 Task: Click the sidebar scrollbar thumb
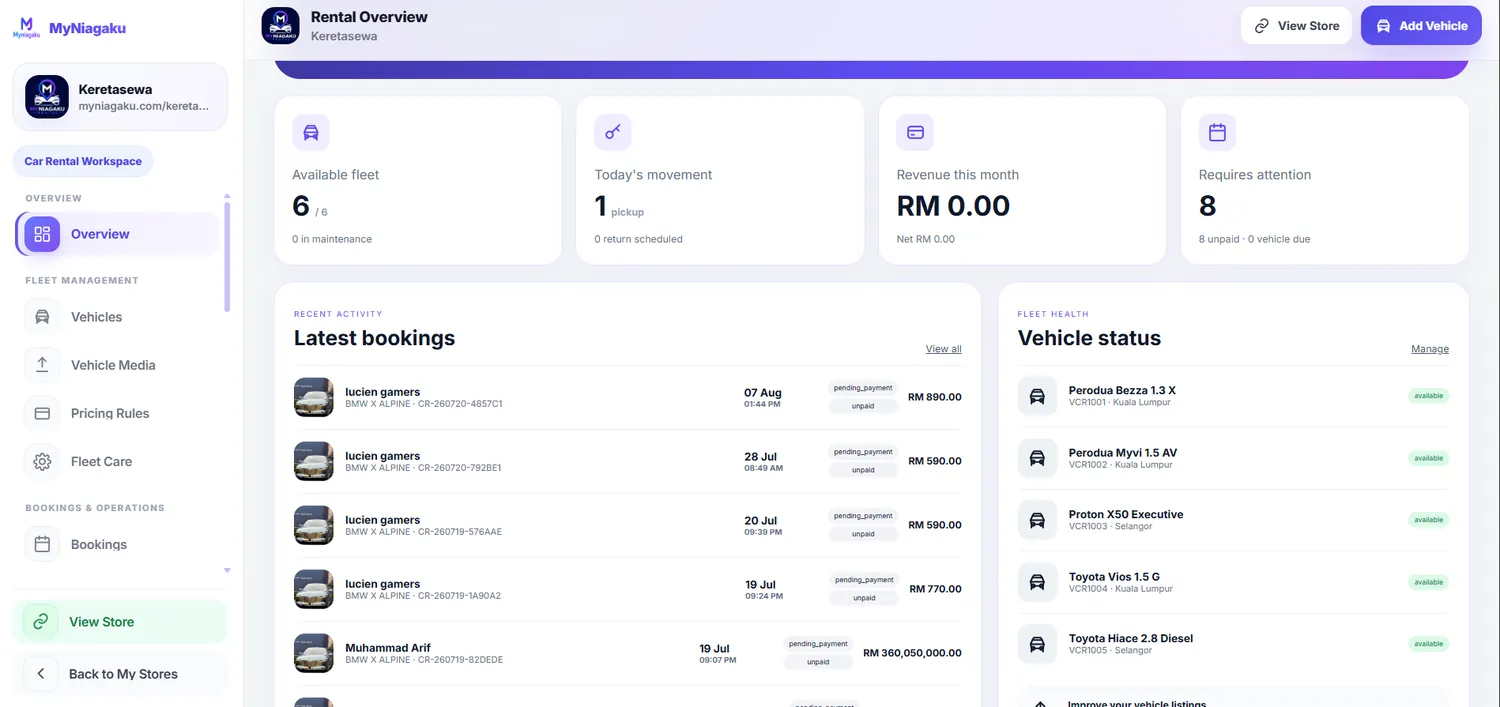227,256
